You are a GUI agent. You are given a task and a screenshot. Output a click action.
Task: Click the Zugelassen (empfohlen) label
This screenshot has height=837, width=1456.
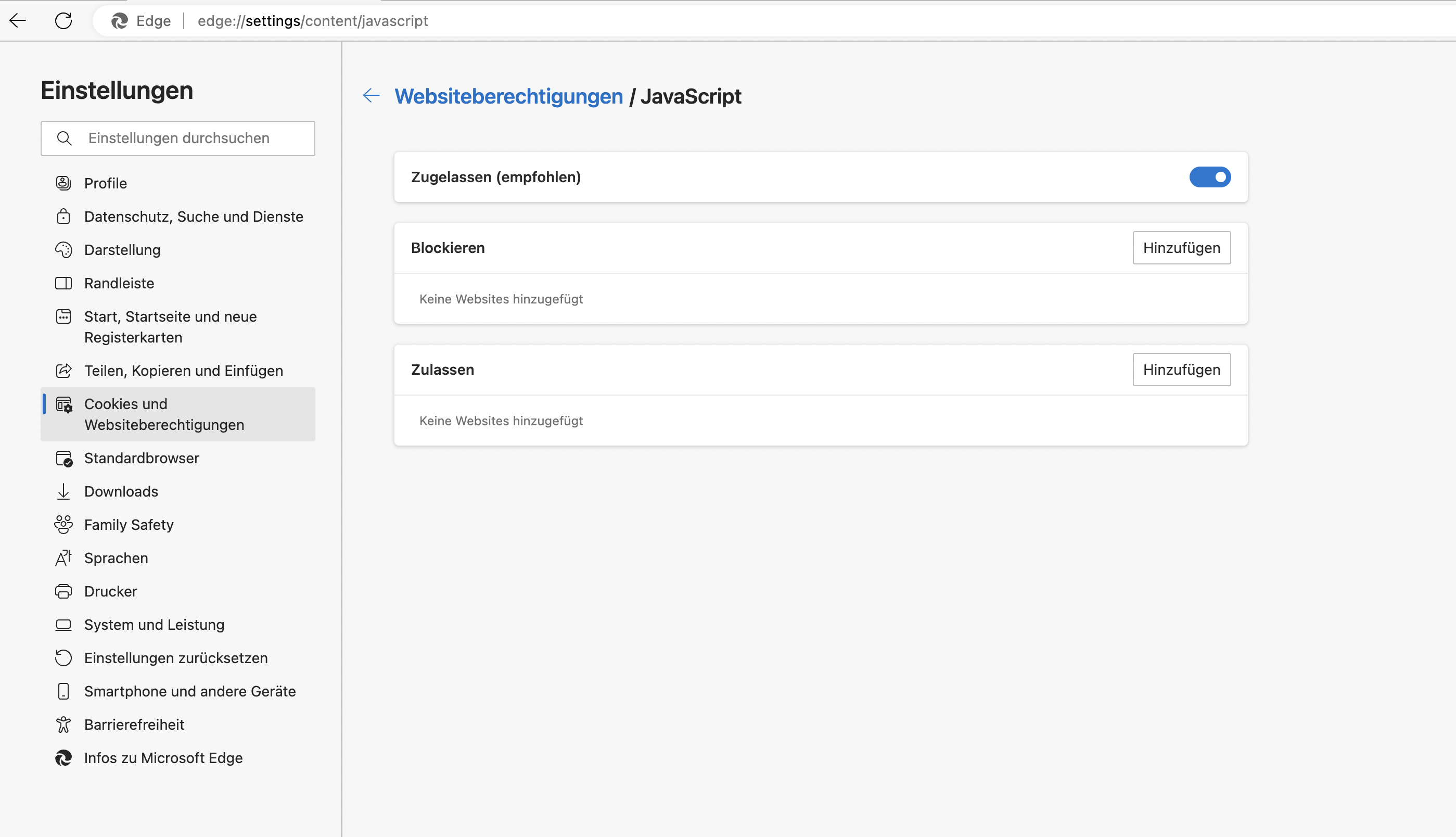point(496,177)
